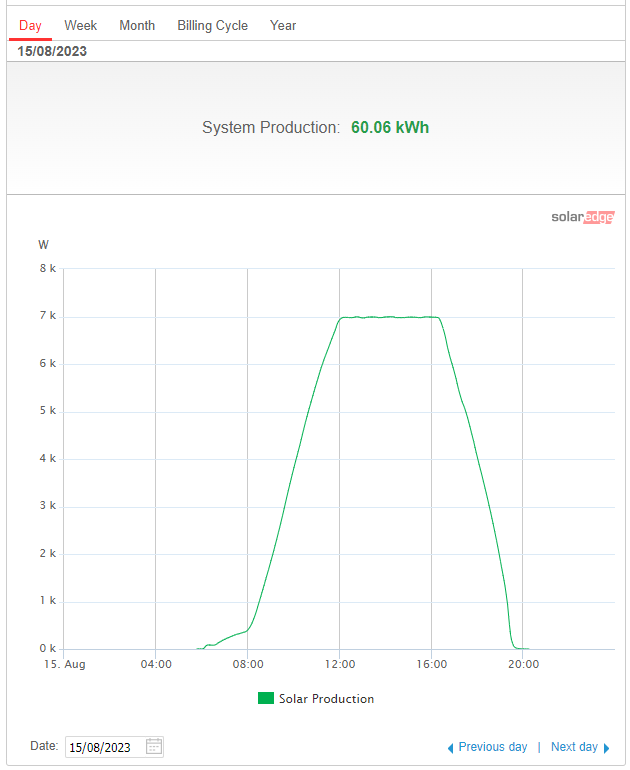The image size is (630, 770).
Task: Click the 3 k y-axis label
Action: coord(48,505)
